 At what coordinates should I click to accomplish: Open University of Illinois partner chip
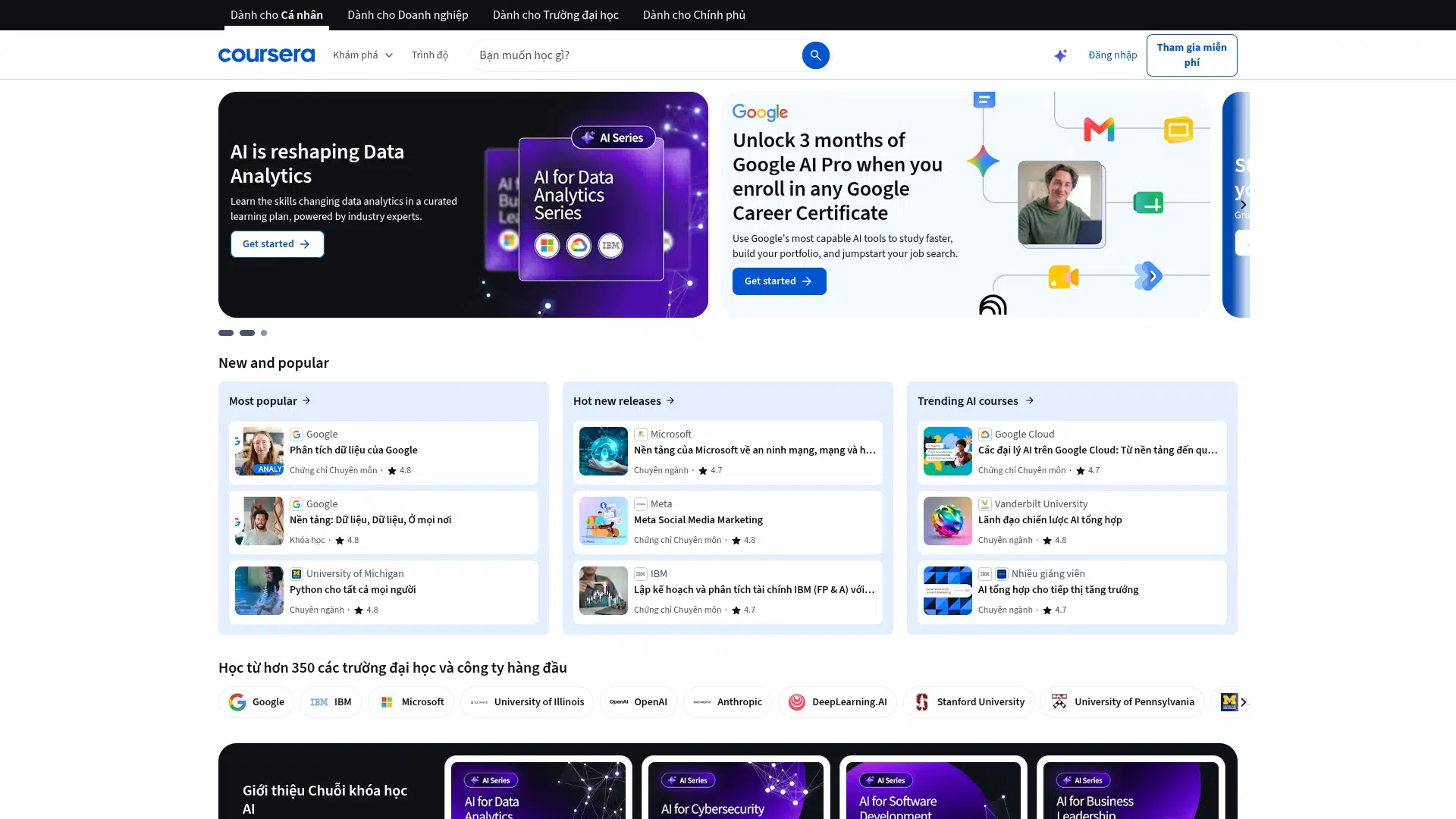coord(527,702)
